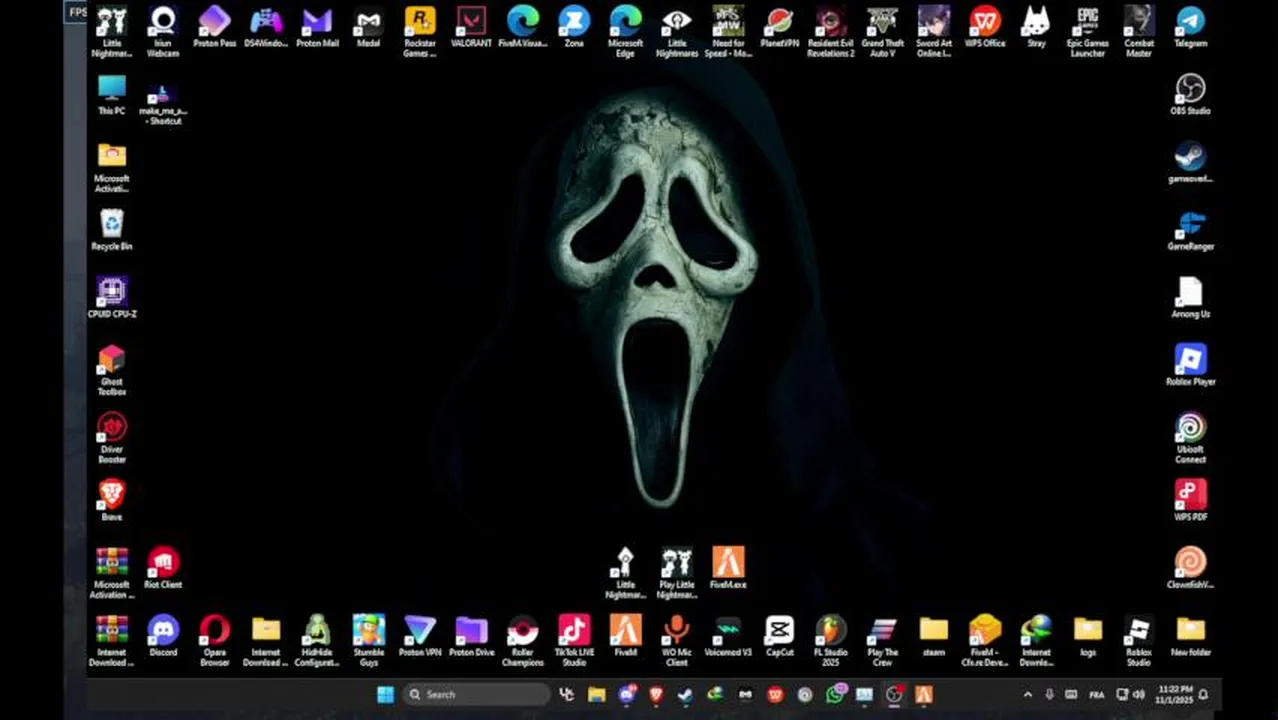Launch Need for Speed desktop icon
This screenshot has height=720, width=1278.
pos(728,31)
